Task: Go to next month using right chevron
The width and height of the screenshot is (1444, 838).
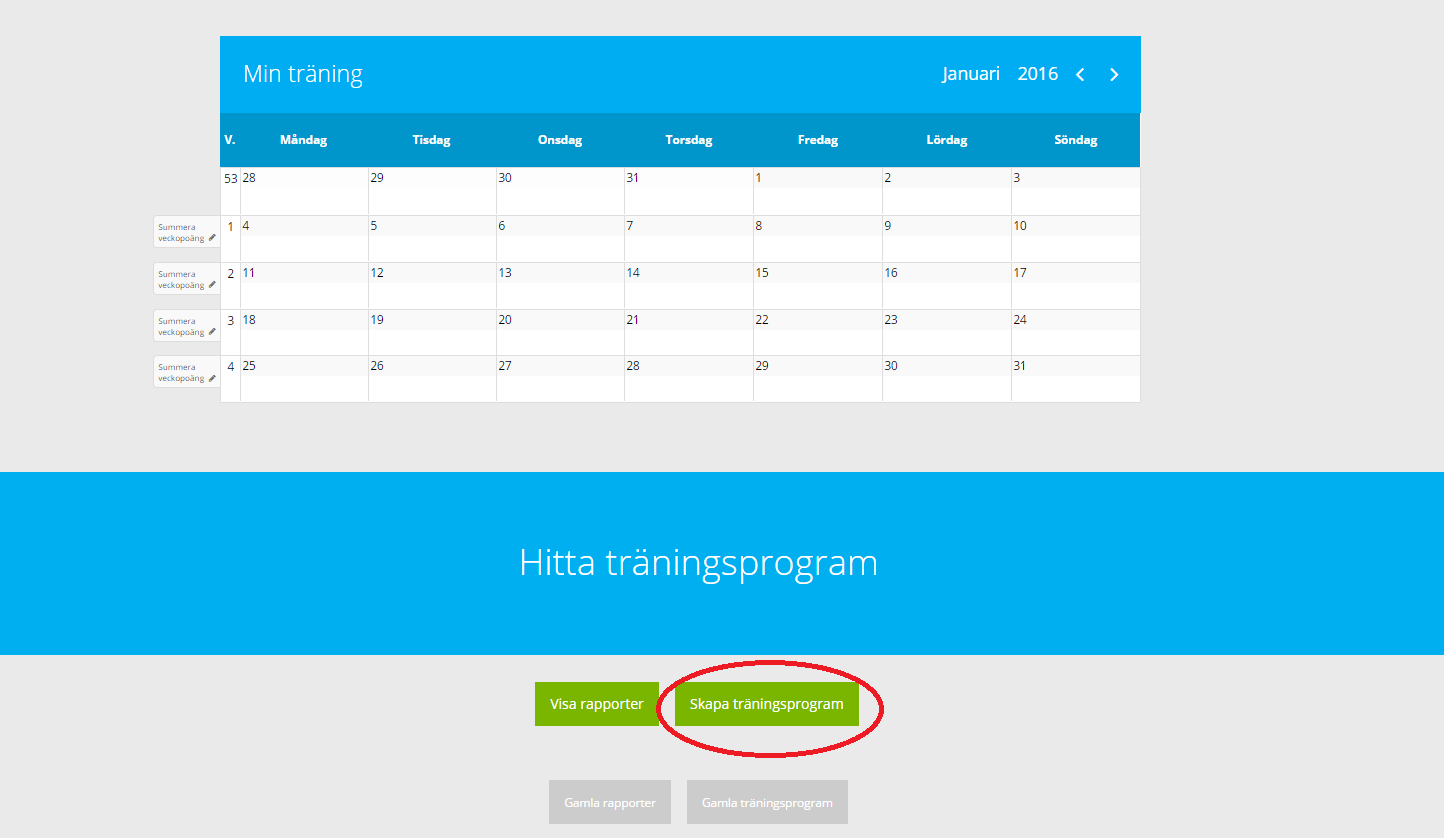Action: point(1114,75)
